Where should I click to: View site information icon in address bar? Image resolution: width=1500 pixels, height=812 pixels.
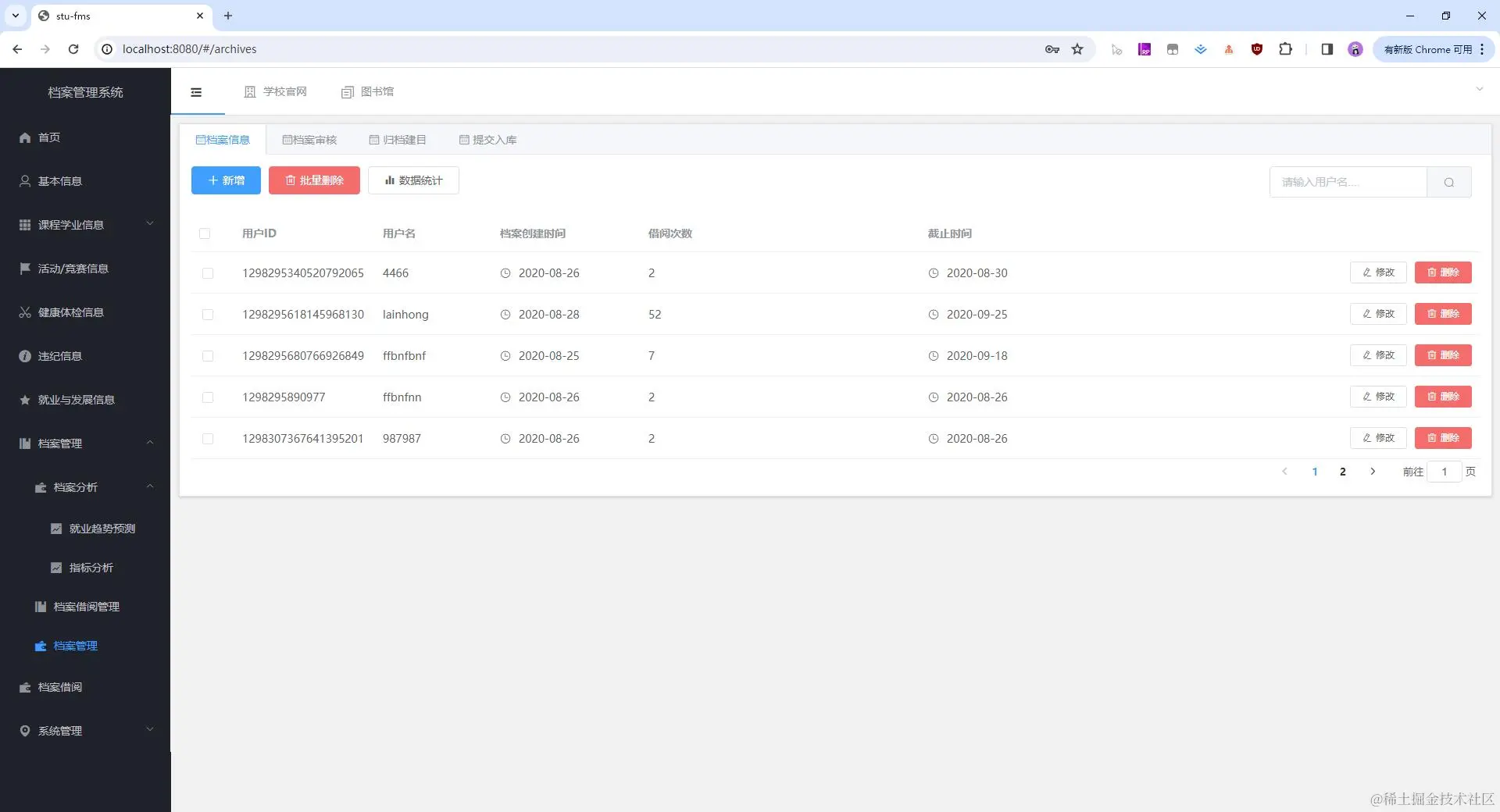point(108,49)
